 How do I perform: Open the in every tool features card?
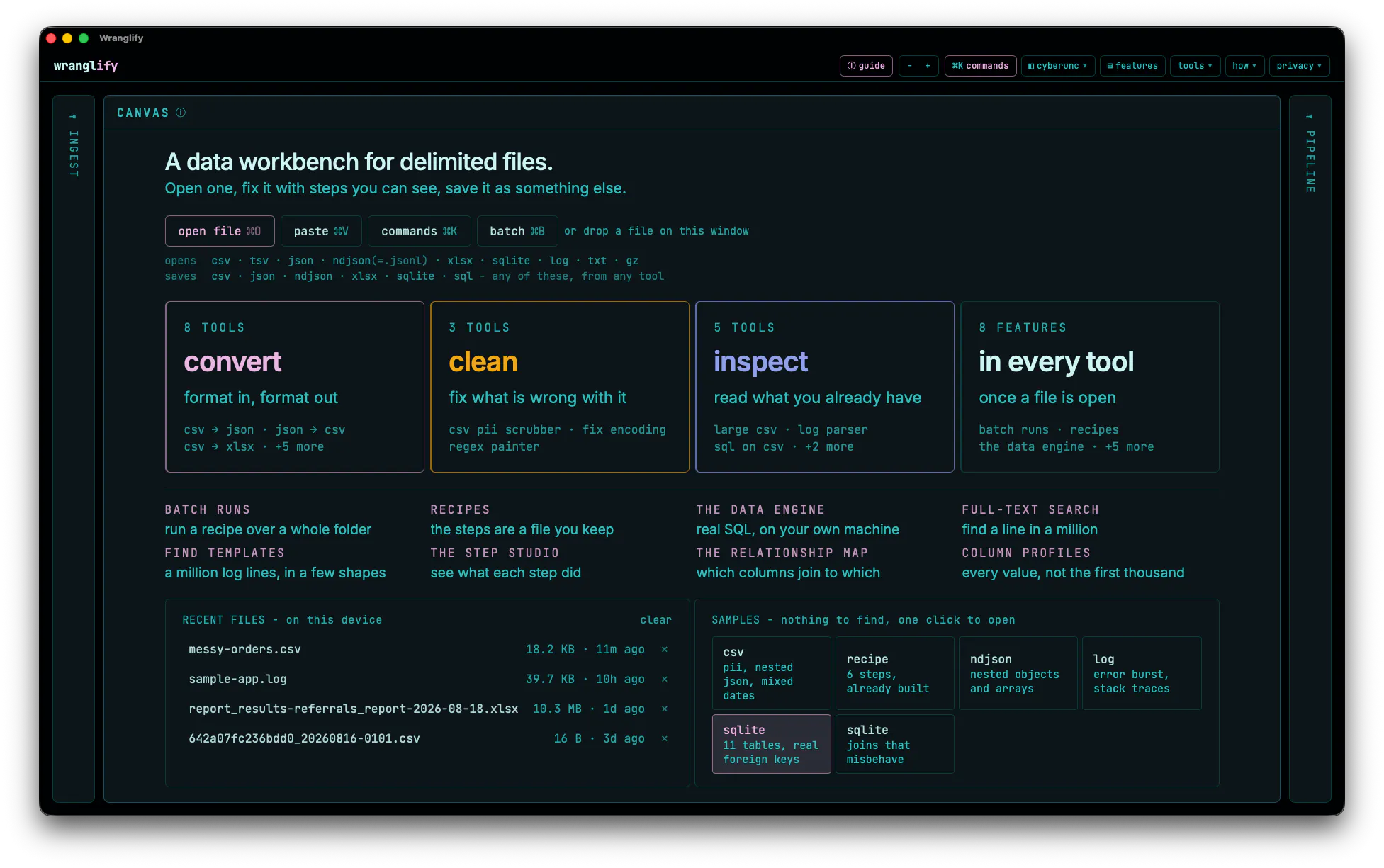click(x=1090, y=387)
